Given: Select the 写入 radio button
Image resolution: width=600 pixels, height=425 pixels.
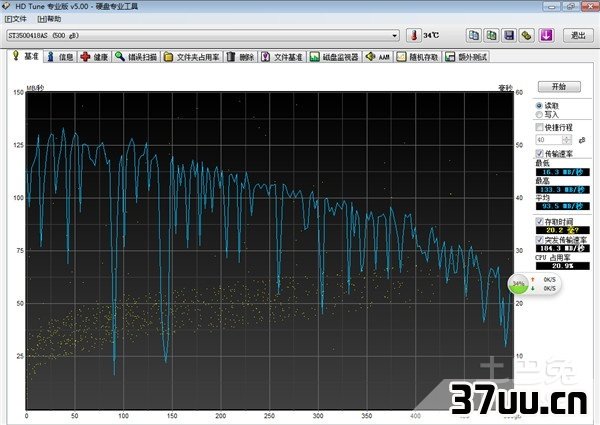Looking at the screenshot, I should (539, 114).
